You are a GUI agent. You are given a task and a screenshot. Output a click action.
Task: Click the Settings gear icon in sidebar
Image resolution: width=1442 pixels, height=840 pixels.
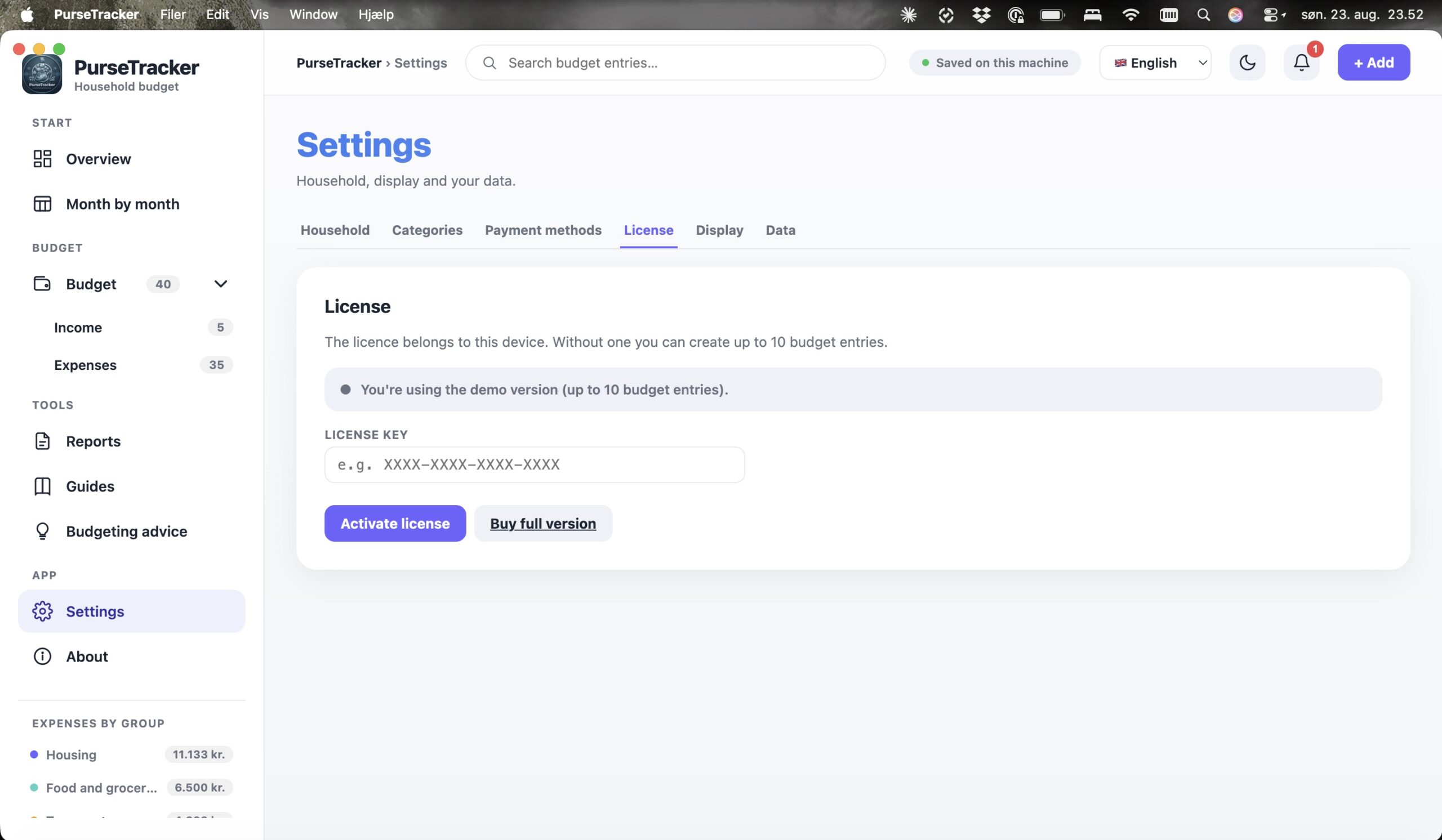point(42,611)
